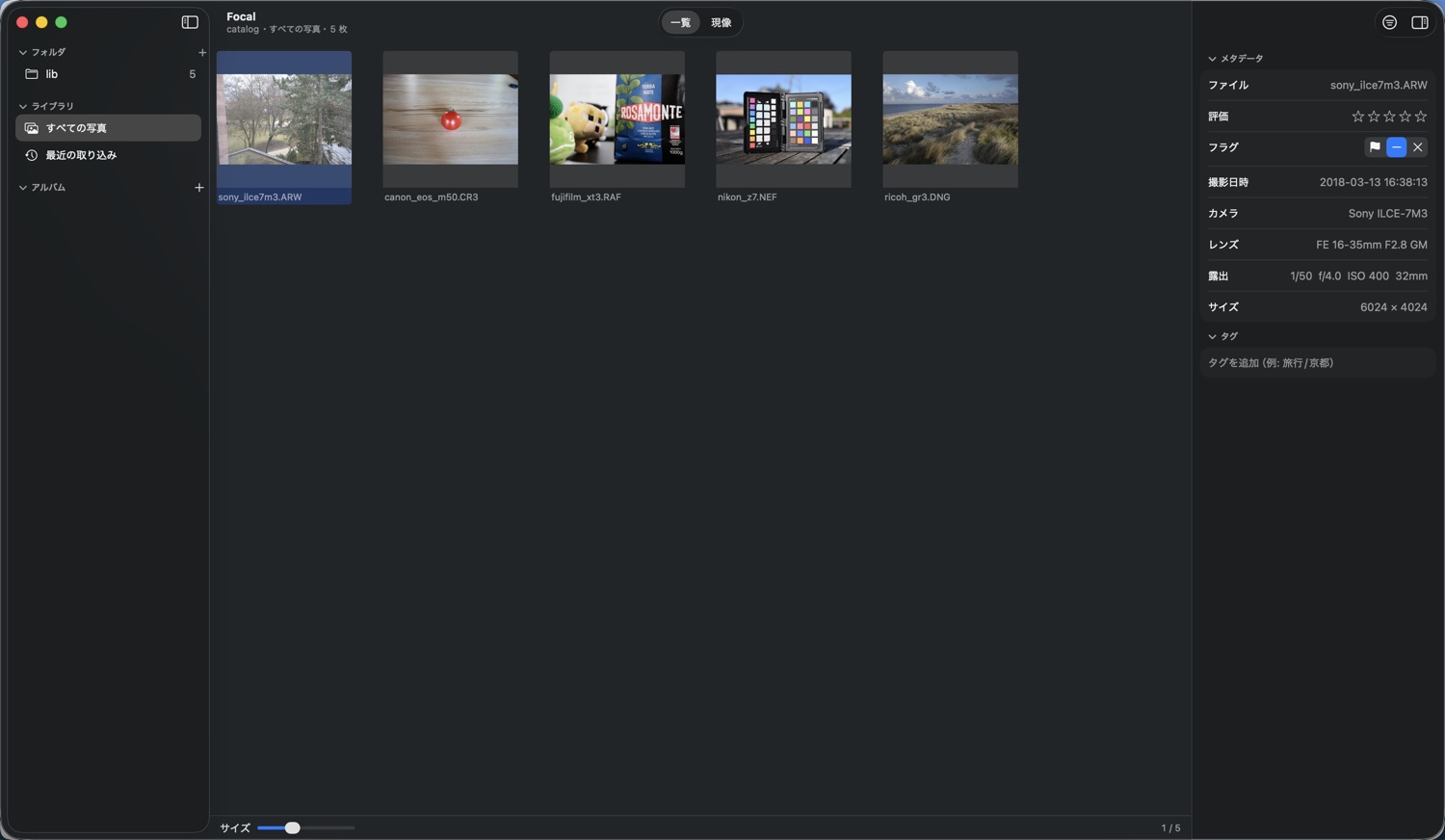
Task: Click the 6024 × 4024 size value
Action: (1393, 307)
